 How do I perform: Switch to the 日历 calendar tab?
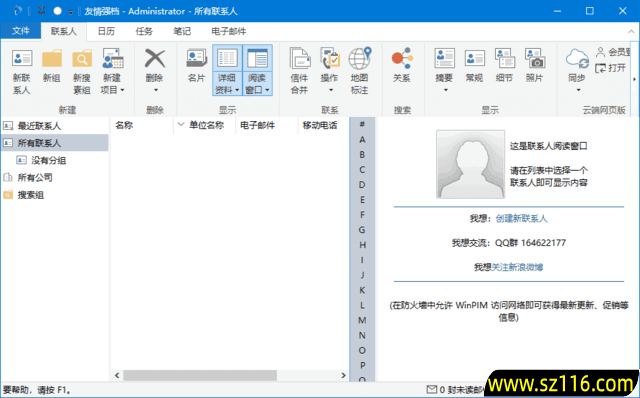pyautogui.click(x=106, y=31)
